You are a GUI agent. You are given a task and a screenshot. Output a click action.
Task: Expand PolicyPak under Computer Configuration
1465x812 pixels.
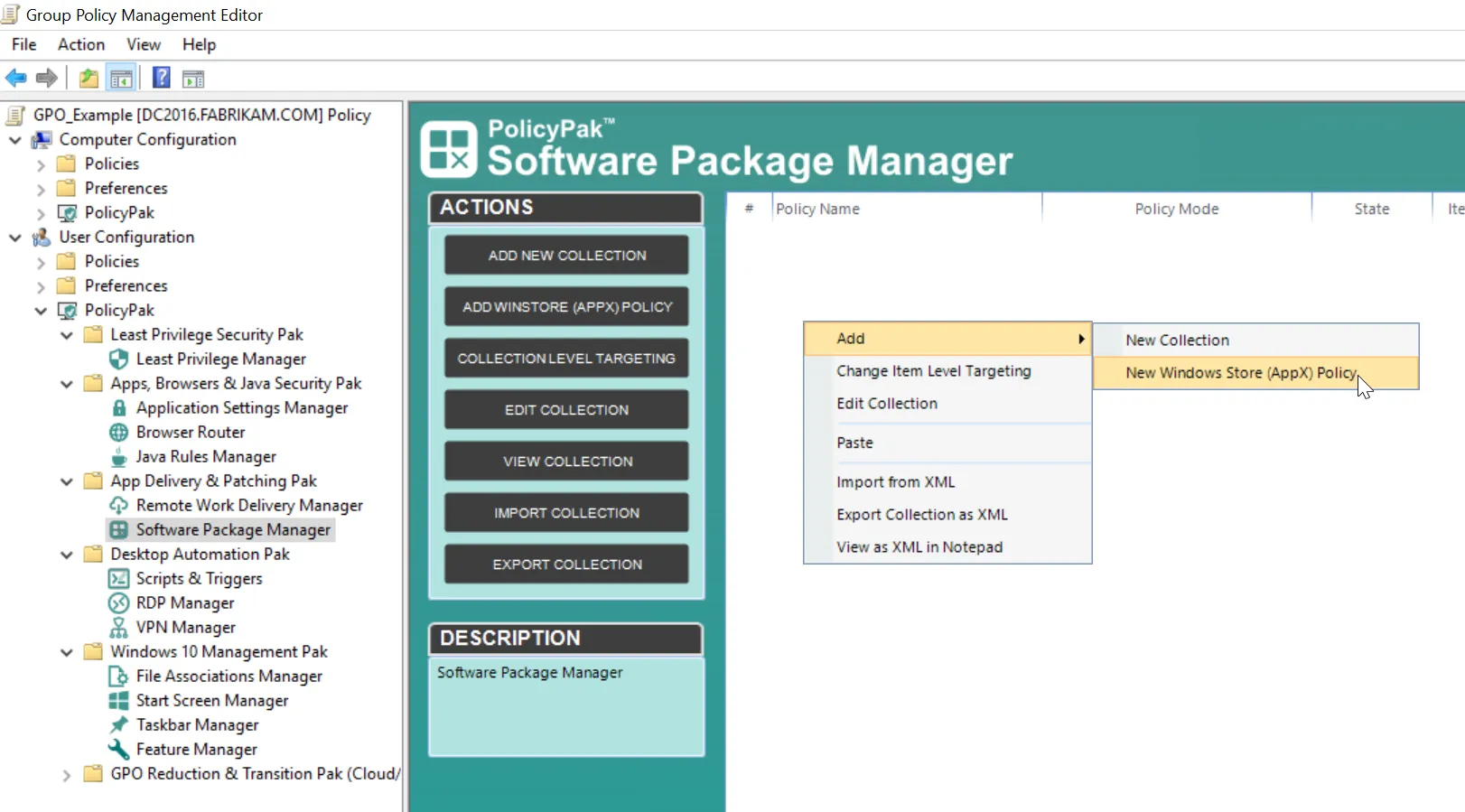pos(41,214)
